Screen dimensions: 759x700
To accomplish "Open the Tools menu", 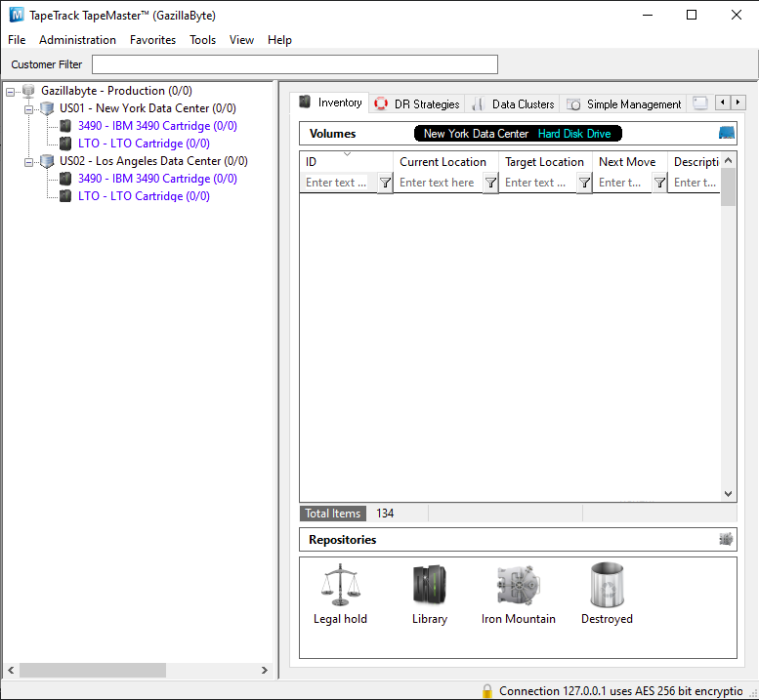I will [202, 40].
